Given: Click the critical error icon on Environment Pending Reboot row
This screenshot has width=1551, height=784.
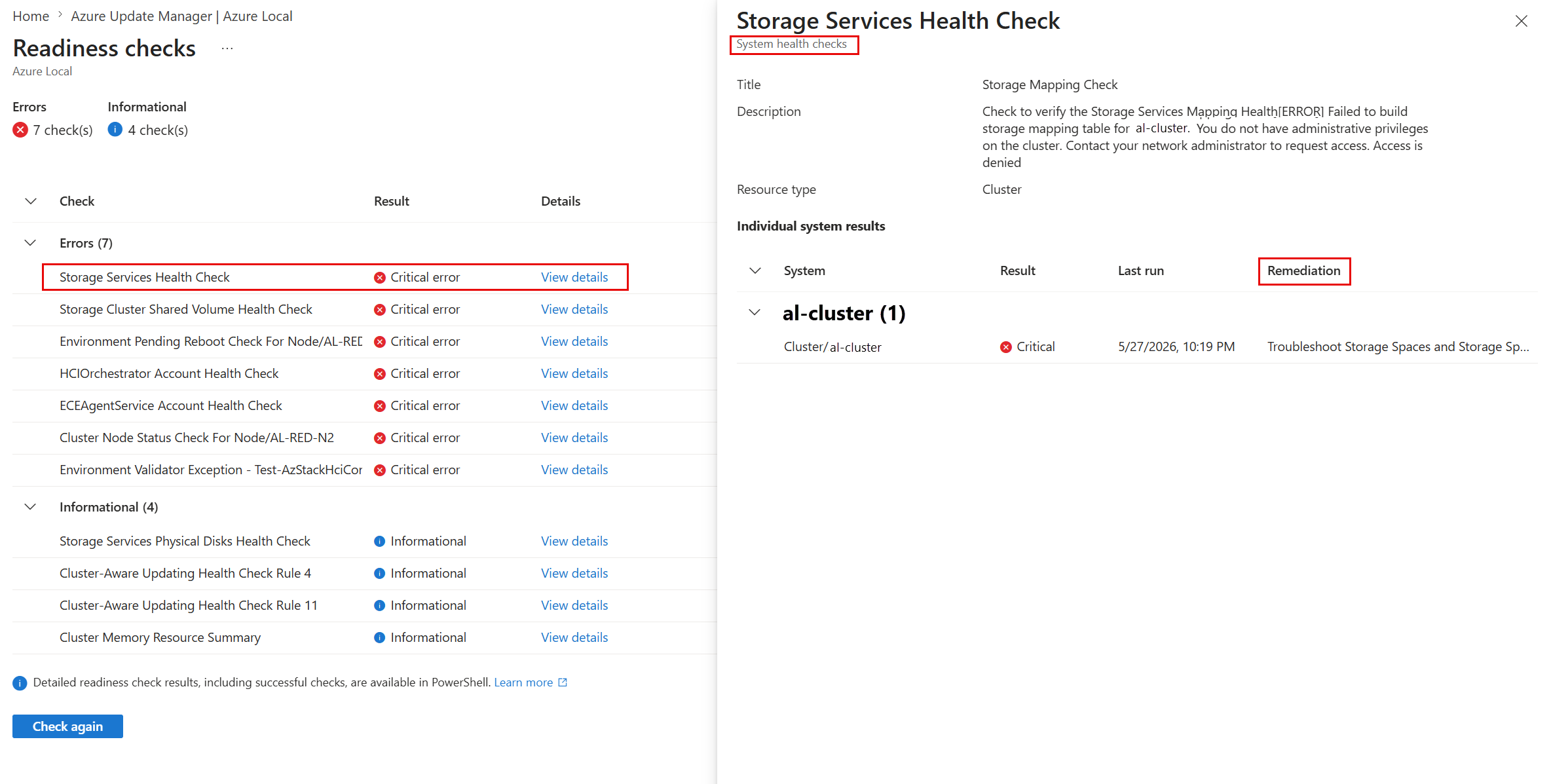Looking at the screenshot, I should [380, 342].
